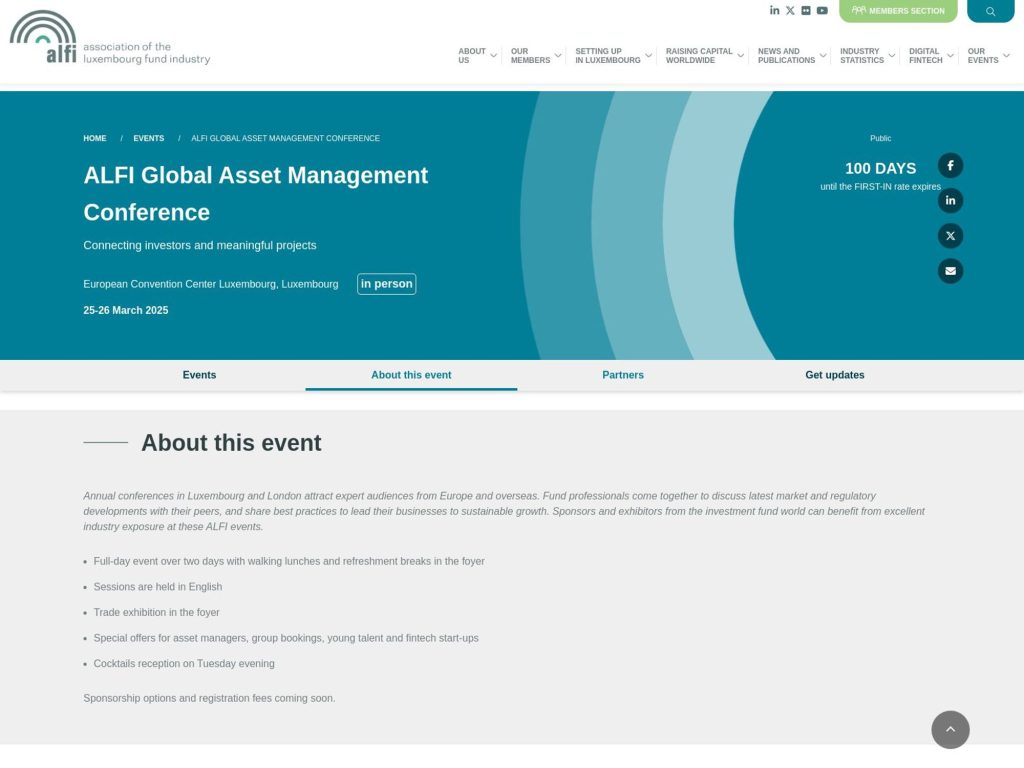Click the MEMBERS SECTION button
The width and height of the screenshot is (1024, 768).
coord(897,10)
